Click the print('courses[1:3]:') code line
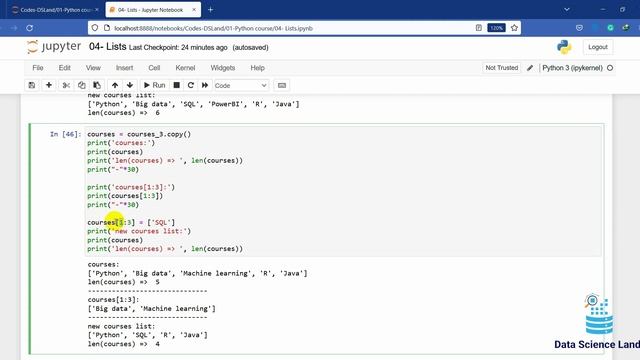 [131, 187]
